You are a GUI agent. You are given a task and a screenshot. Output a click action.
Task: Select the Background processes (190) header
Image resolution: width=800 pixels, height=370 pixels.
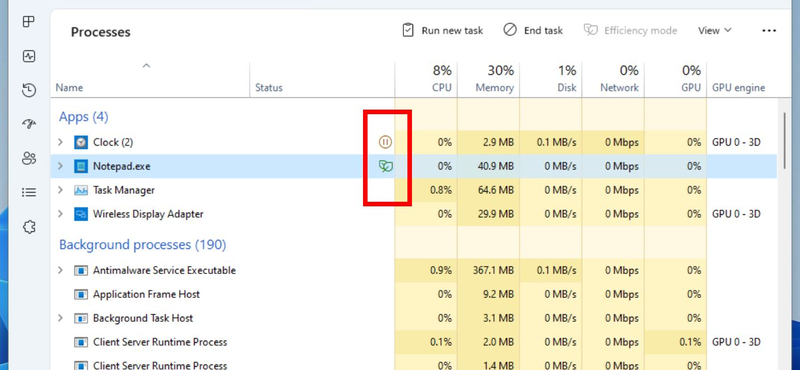click(x=142, y=245)
